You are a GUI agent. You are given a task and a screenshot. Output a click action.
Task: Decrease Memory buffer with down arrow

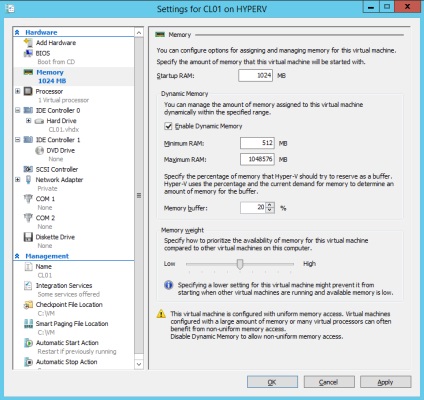point(270,211)
